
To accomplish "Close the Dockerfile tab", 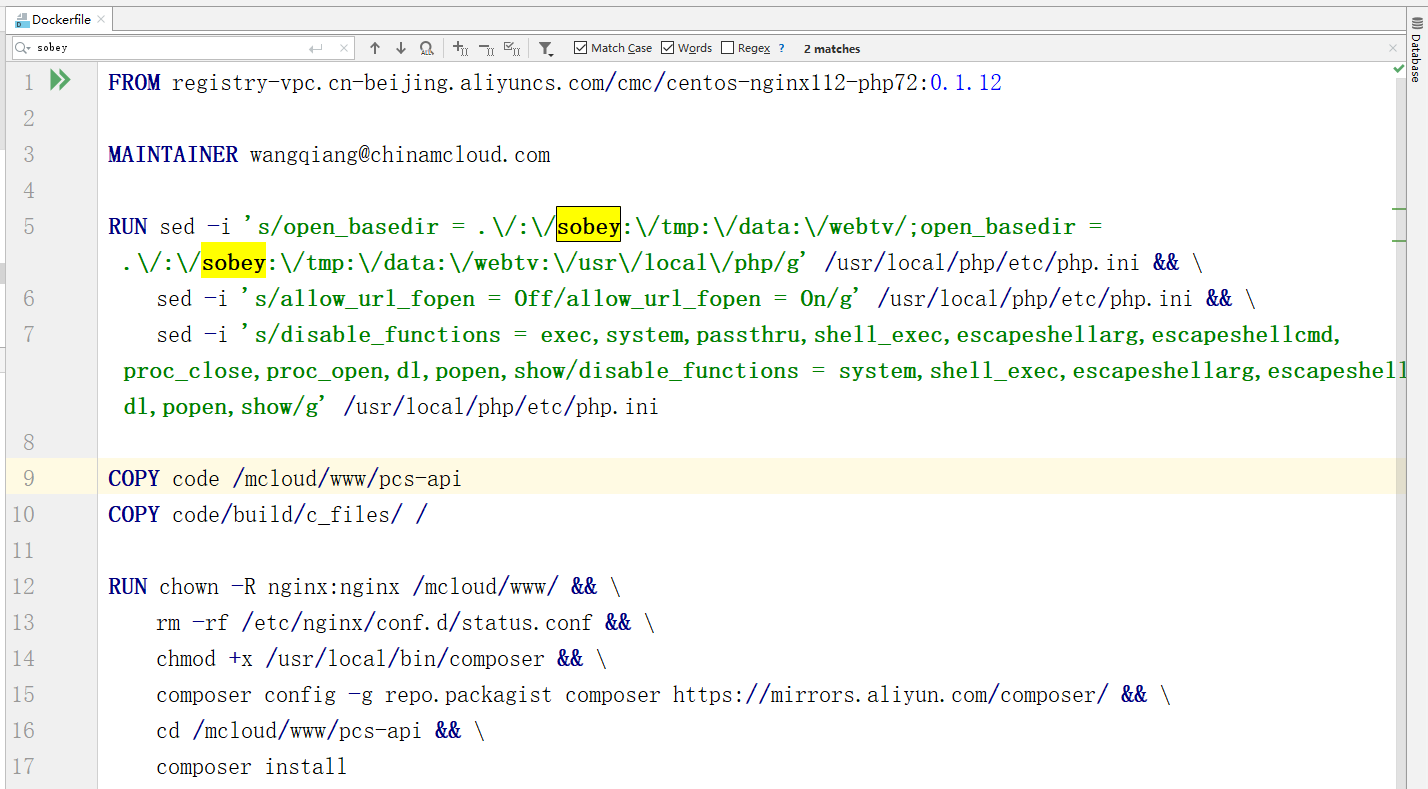I will click(x=102, y=19).
